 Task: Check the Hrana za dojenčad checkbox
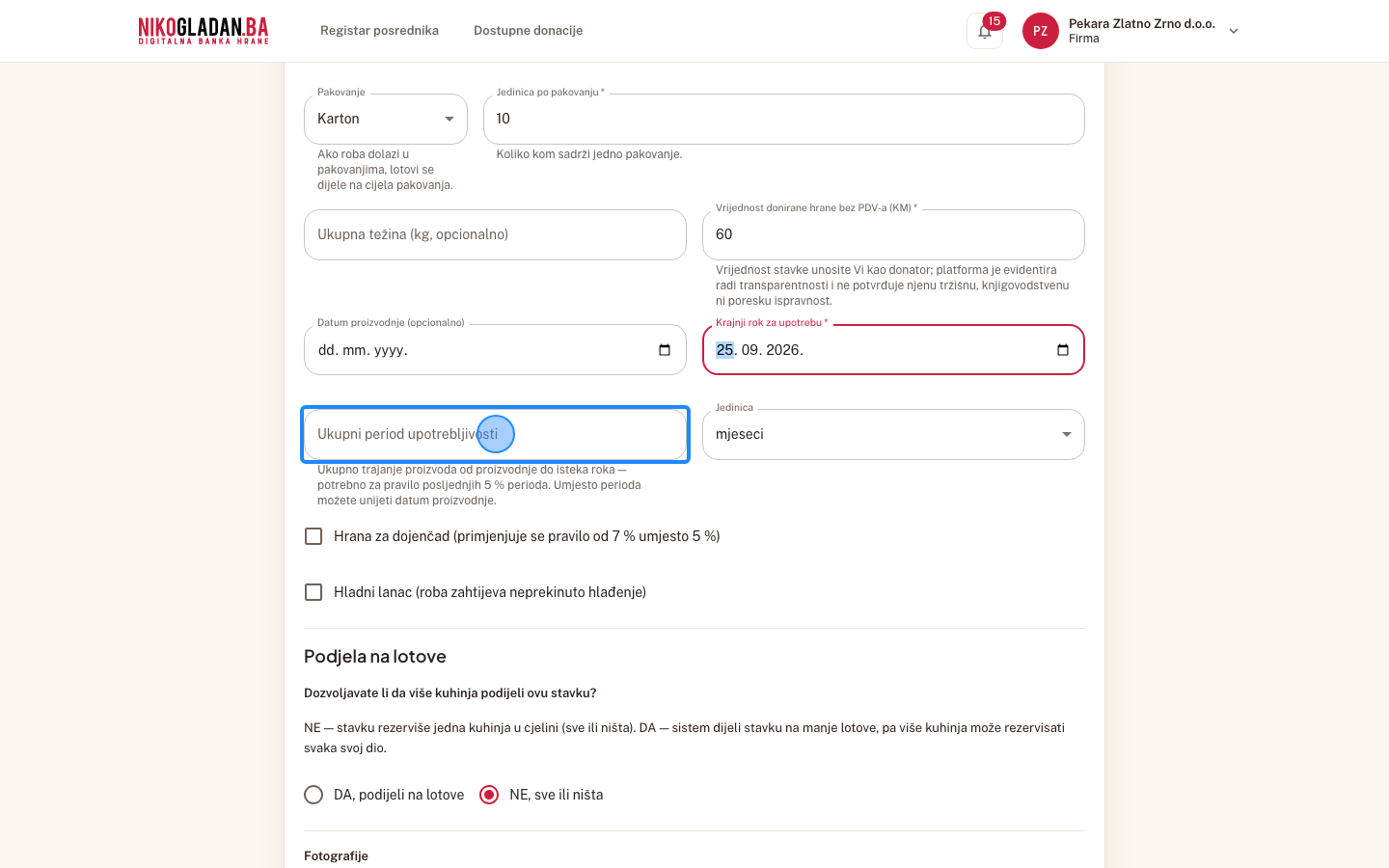[x=313, y=536]
